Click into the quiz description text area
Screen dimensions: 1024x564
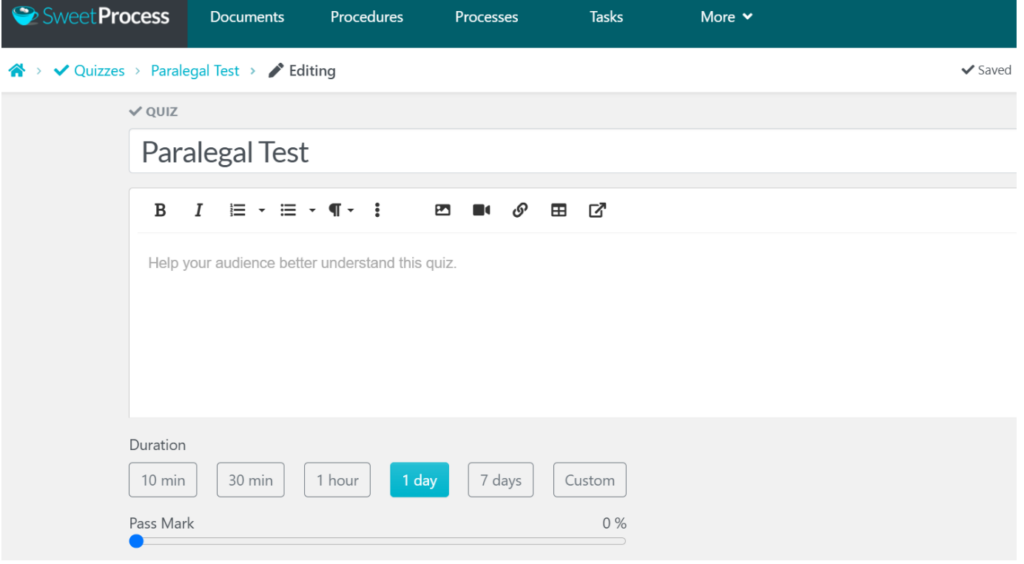pyautogui.click(x=573, y=324)
